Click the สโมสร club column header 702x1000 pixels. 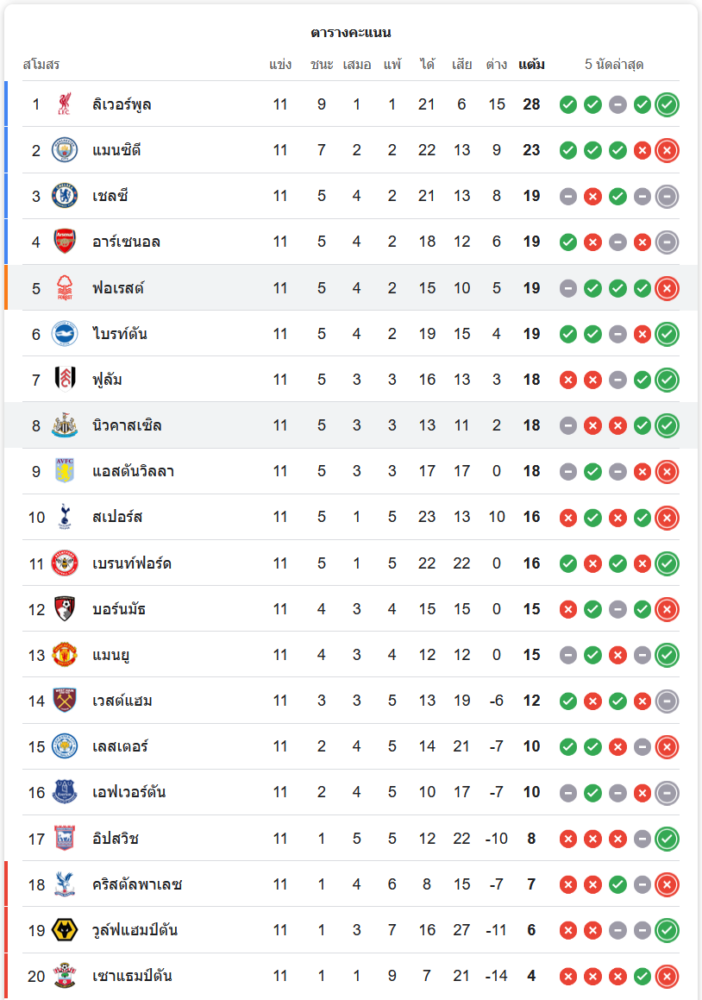click(41, 65)
